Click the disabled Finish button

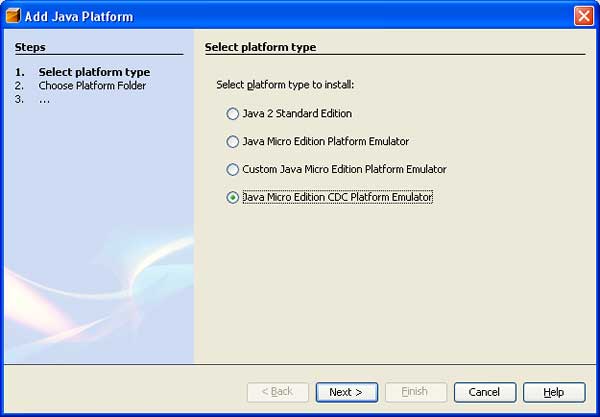tap(416, 392)
